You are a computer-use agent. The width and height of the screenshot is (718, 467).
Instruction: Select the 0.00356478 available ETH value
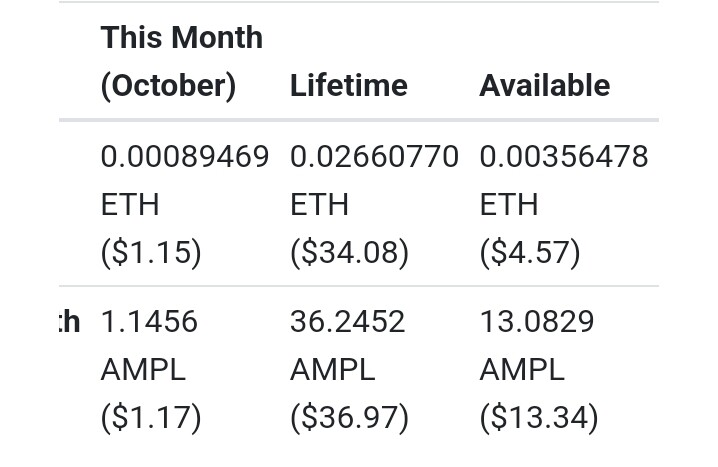click(x=564, y=157)
